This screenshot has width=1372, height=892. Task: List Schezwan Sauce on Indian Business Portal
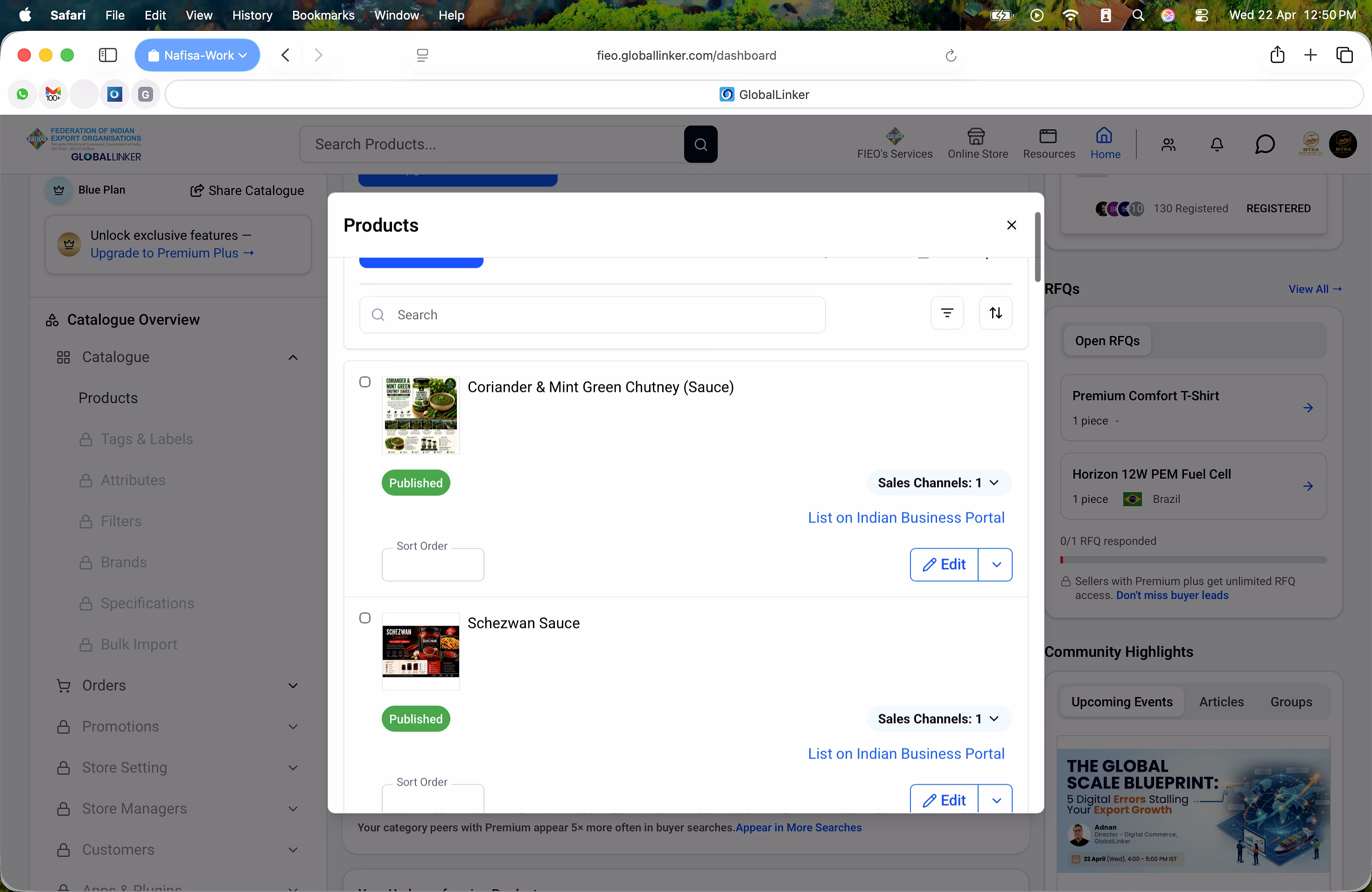pos(906,754)
